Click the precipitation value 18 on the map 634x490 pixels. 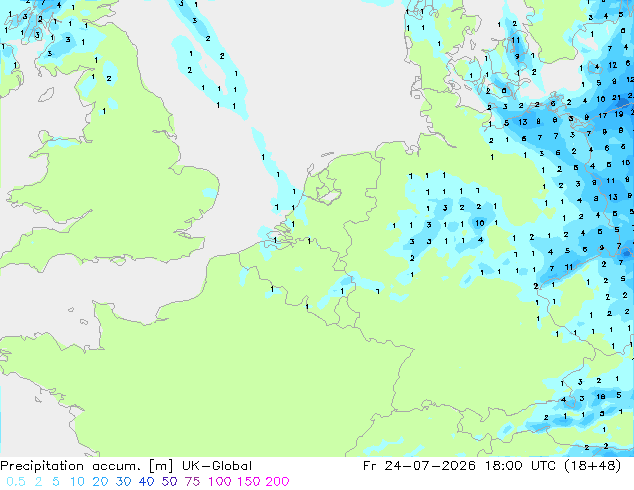[x=601, y=397]
